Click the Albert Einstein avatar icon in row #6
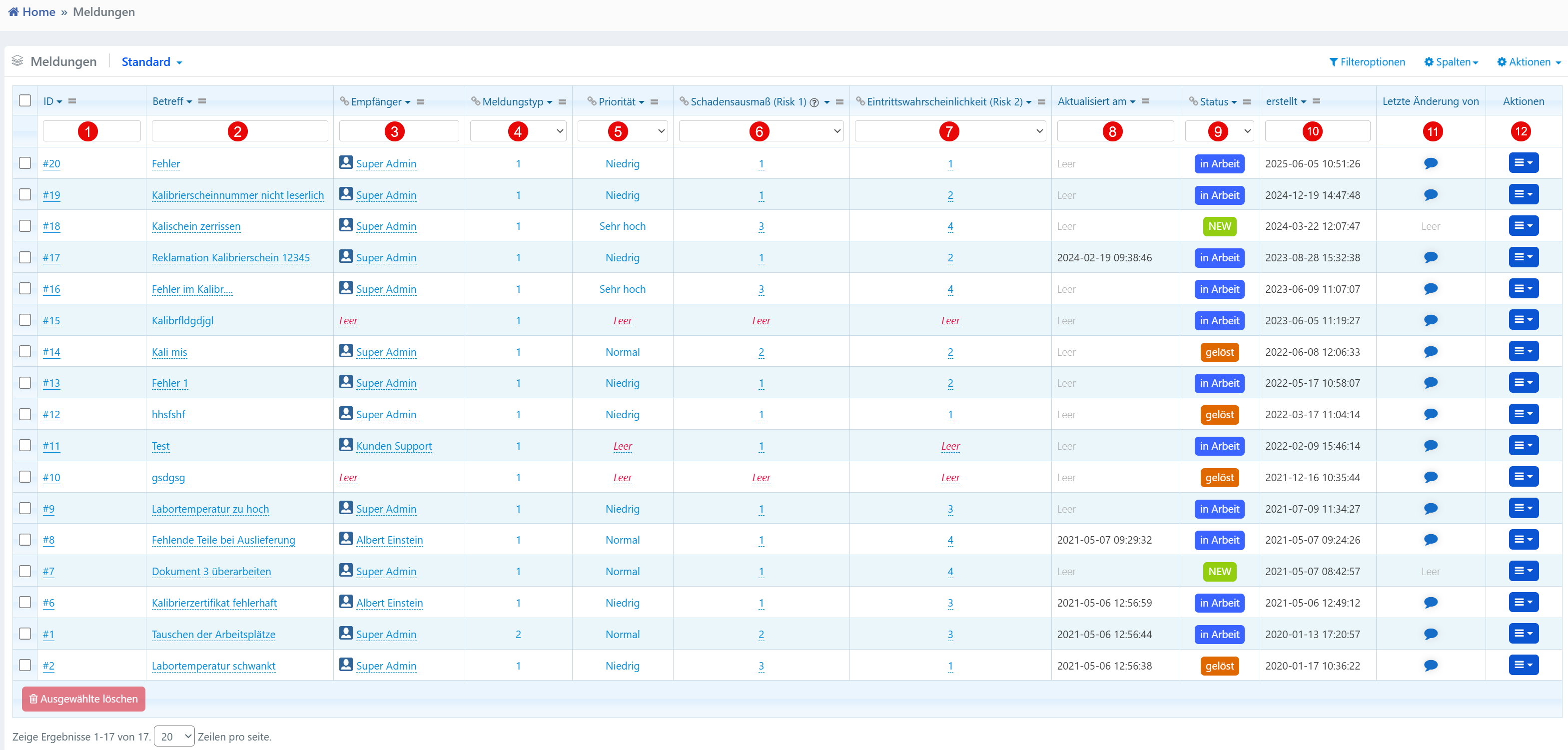Screen dimensions: 1568x750 (346, 602)
